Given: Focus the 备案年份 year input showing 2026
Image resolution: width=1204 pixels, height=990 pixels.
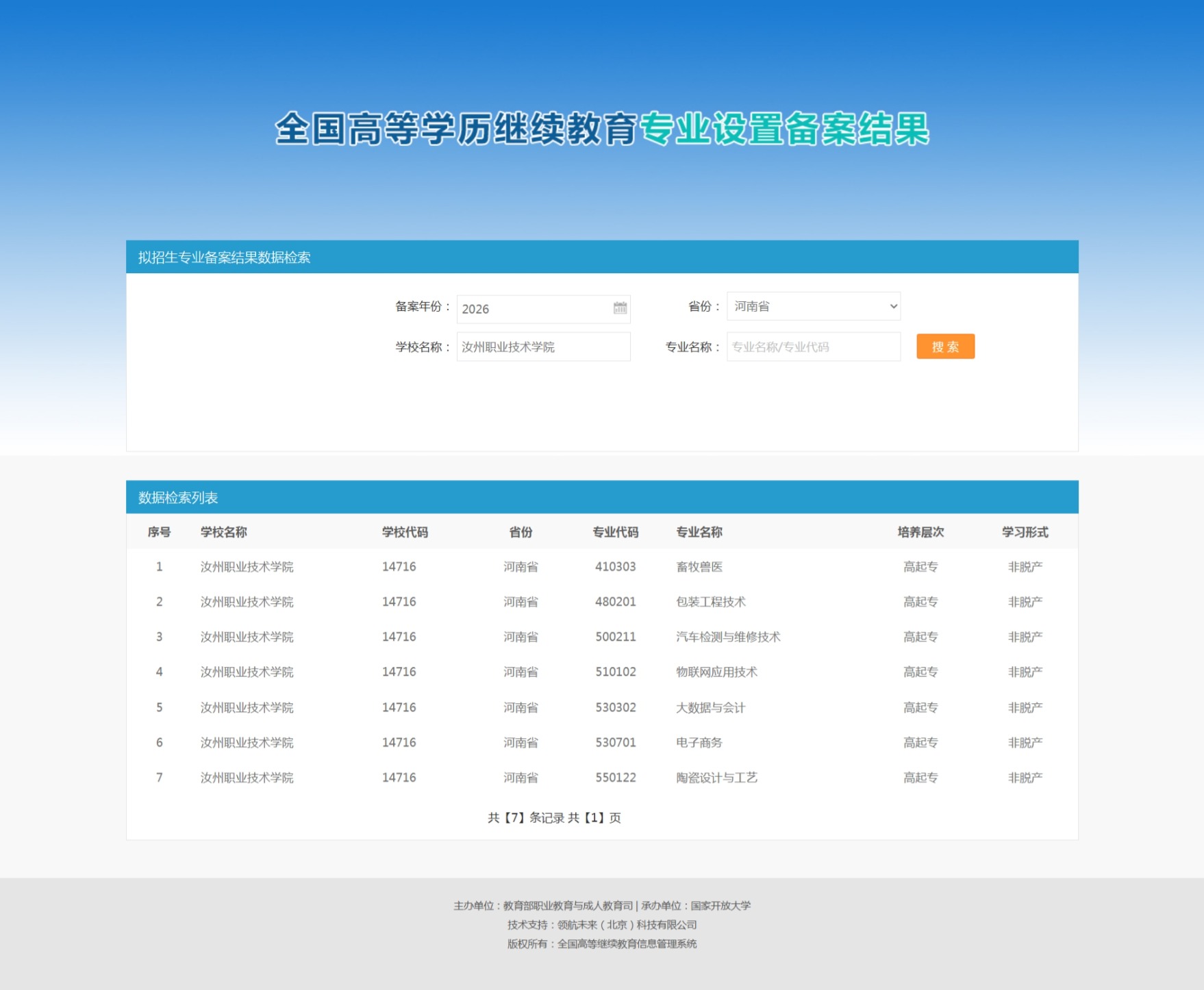Looking at the screenshot, I should [x=543, y=309].
